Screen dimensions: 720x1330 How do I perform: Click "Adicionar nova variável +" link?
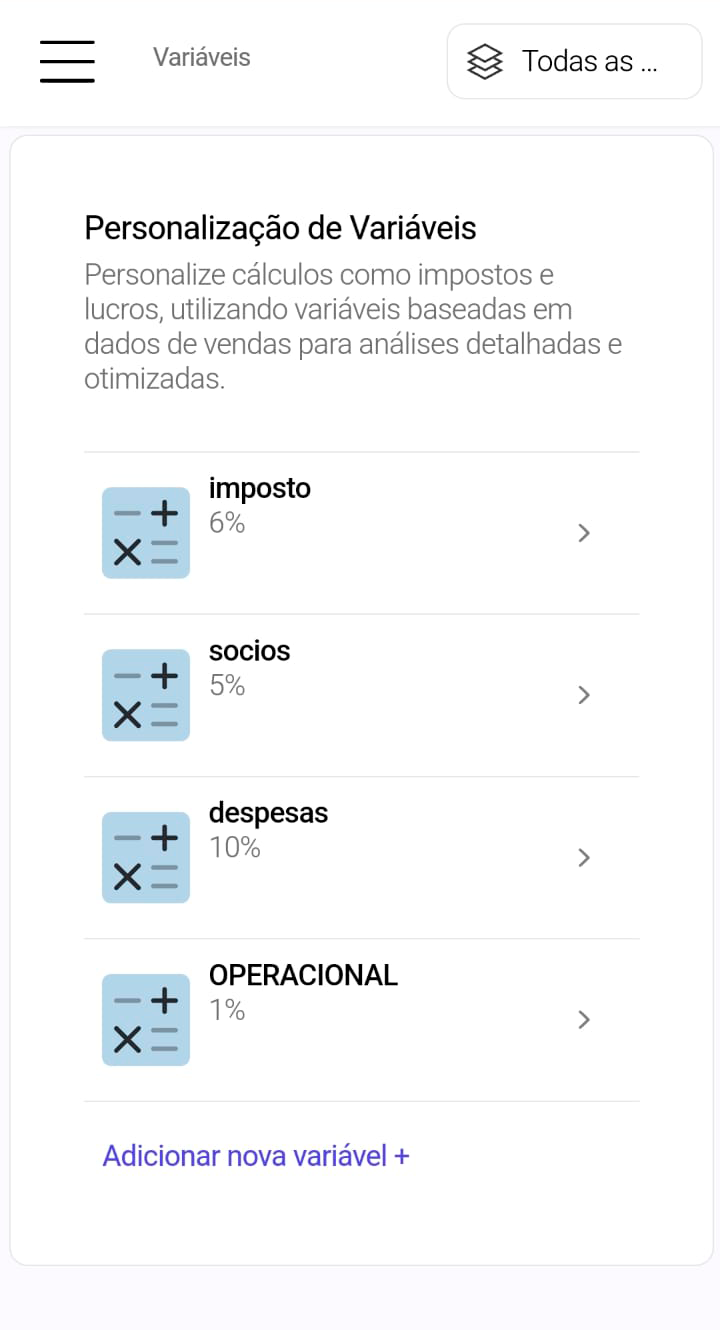point(256,1156)
